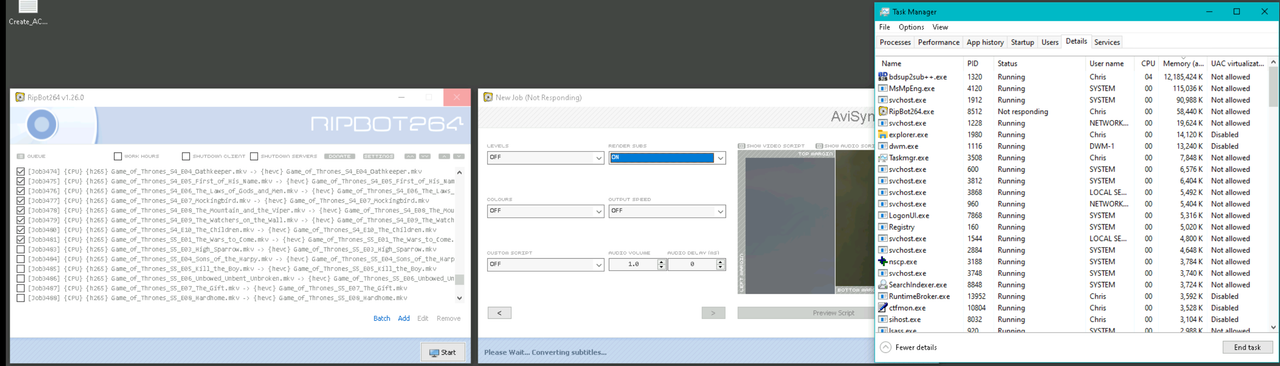
Task: Open the File menu in Task Manager
Action: click(885, 27)
